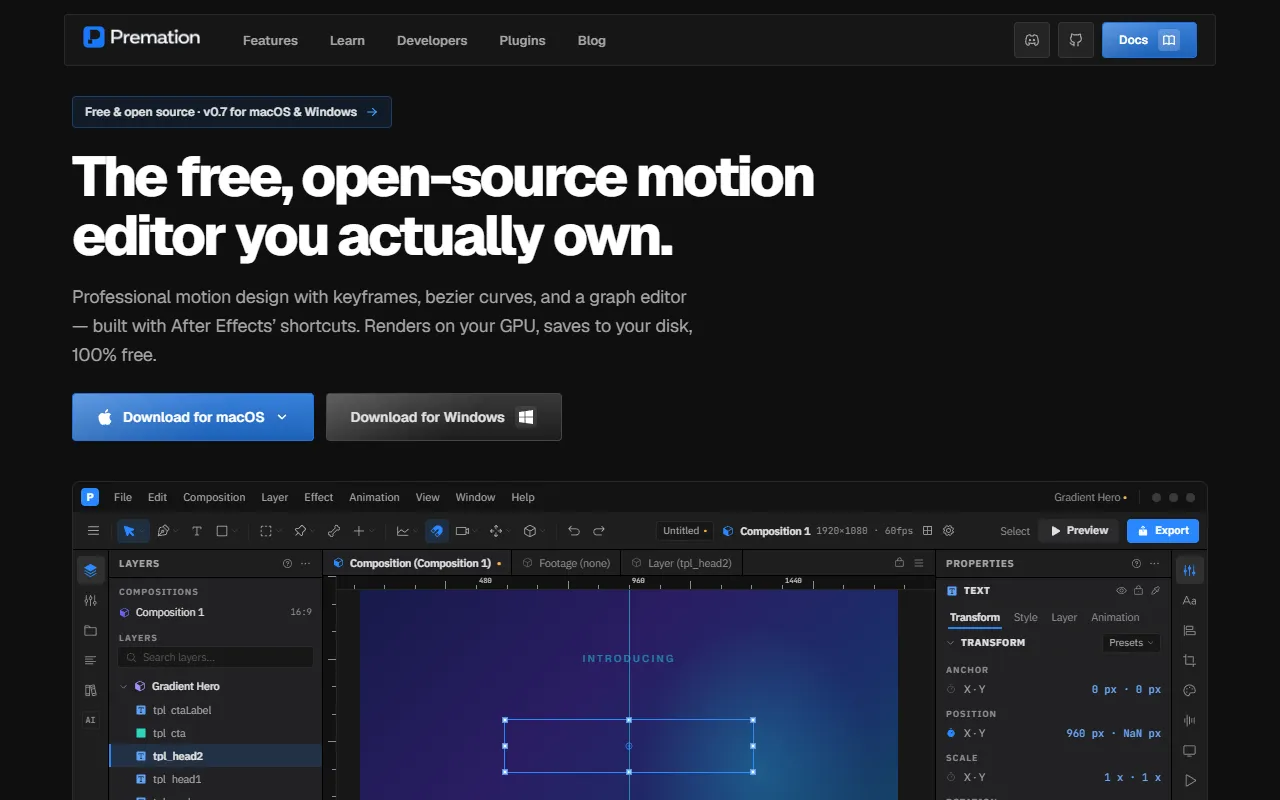The width and height of the screenshot is (1280, 800).
Task: Open the audio waveform icon in right sidebar
Action: tap(1189, 720)
